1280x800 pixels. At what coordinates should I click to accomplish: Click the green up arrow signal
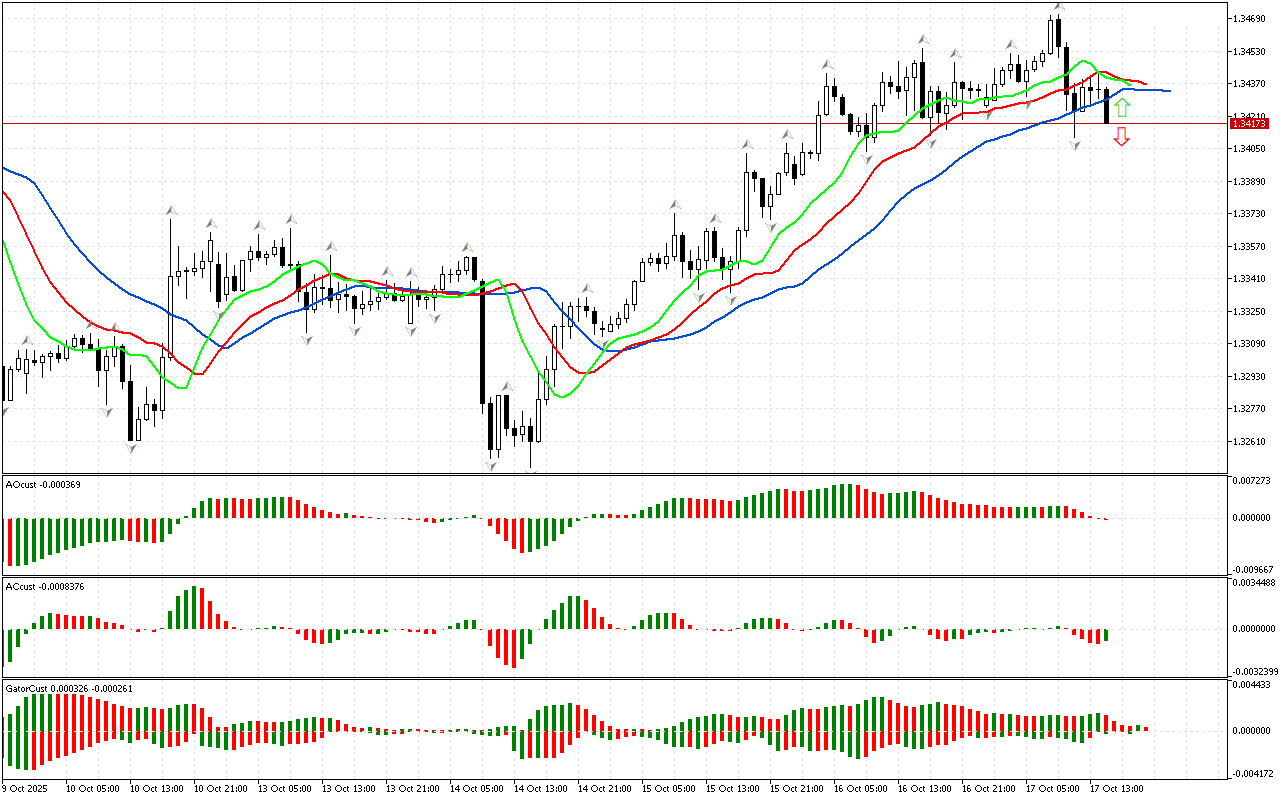click(x=1123, y=108)
